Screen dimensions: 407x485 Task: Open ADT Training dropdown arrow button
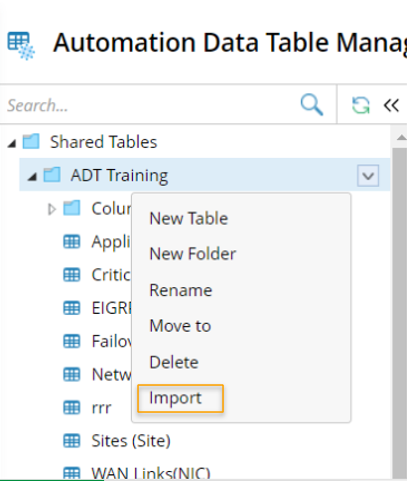368,175
